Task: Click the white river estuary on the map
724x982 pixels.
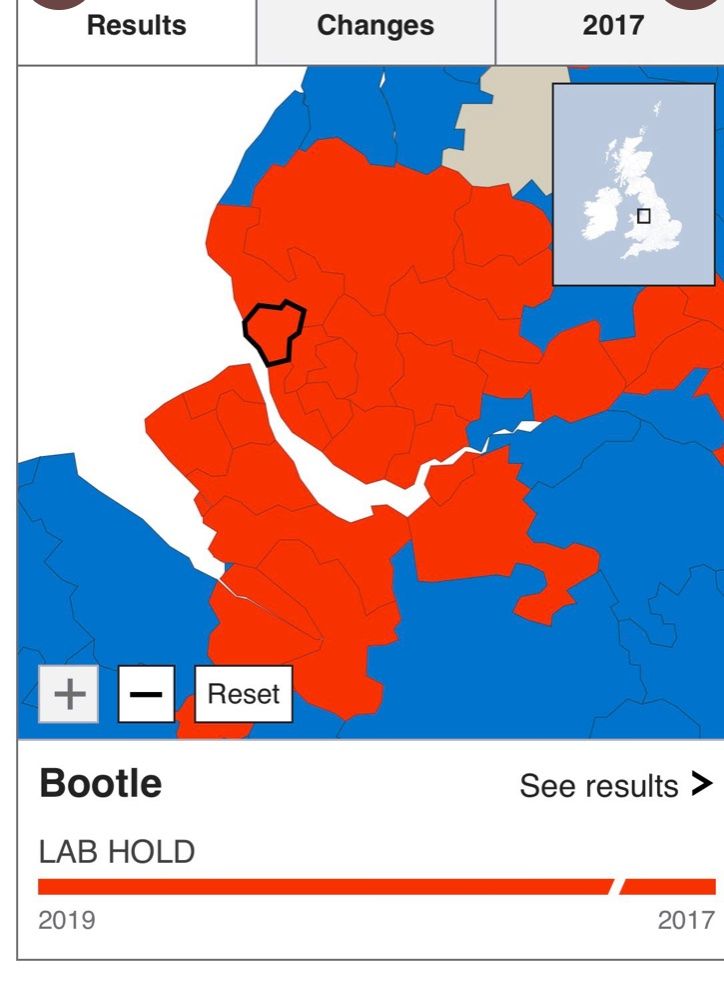Action: [330, 490]
